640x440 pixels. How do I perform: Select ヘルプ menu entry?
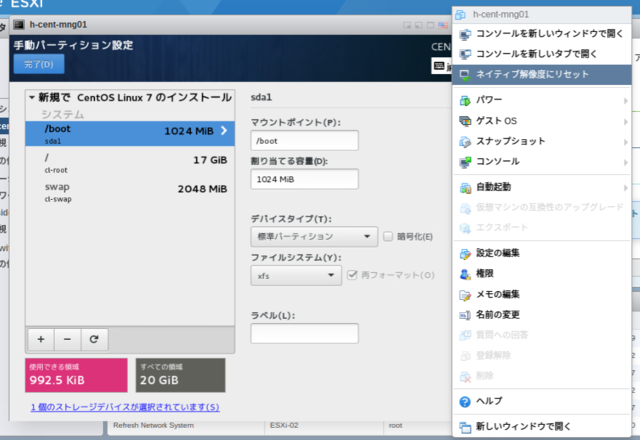[542, 401]
